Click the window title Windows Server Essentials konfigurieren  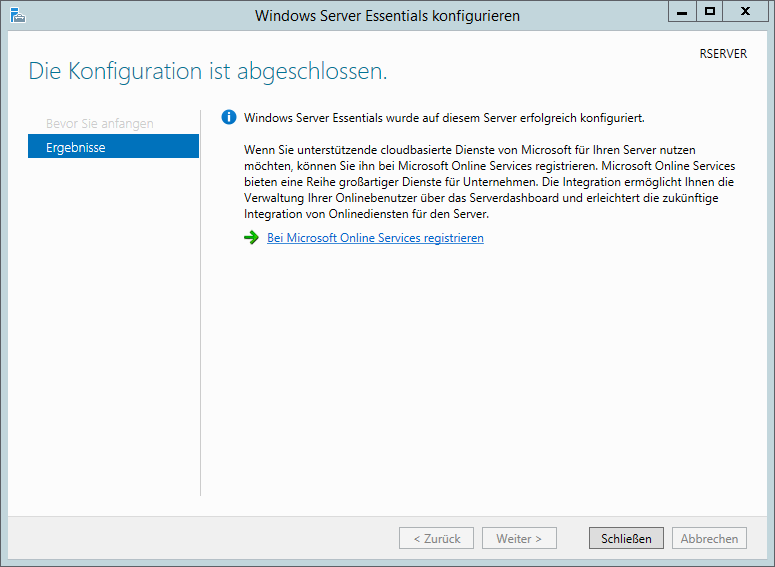pos(387,16)
